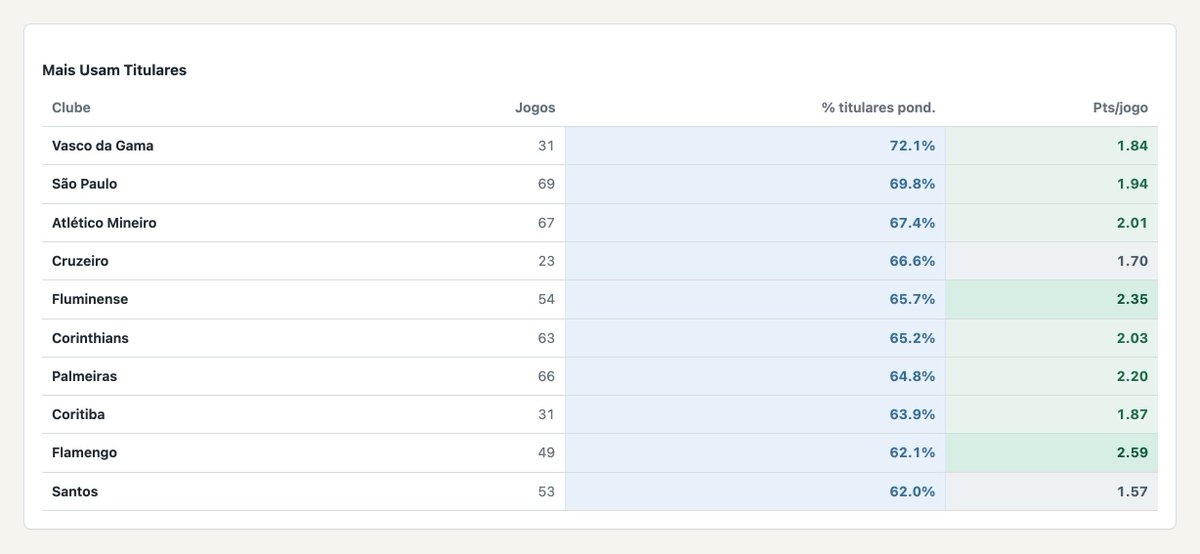The image size is (1200, 554).
Task: Click the Pts/jogo column header
Action: [1118, 107]
